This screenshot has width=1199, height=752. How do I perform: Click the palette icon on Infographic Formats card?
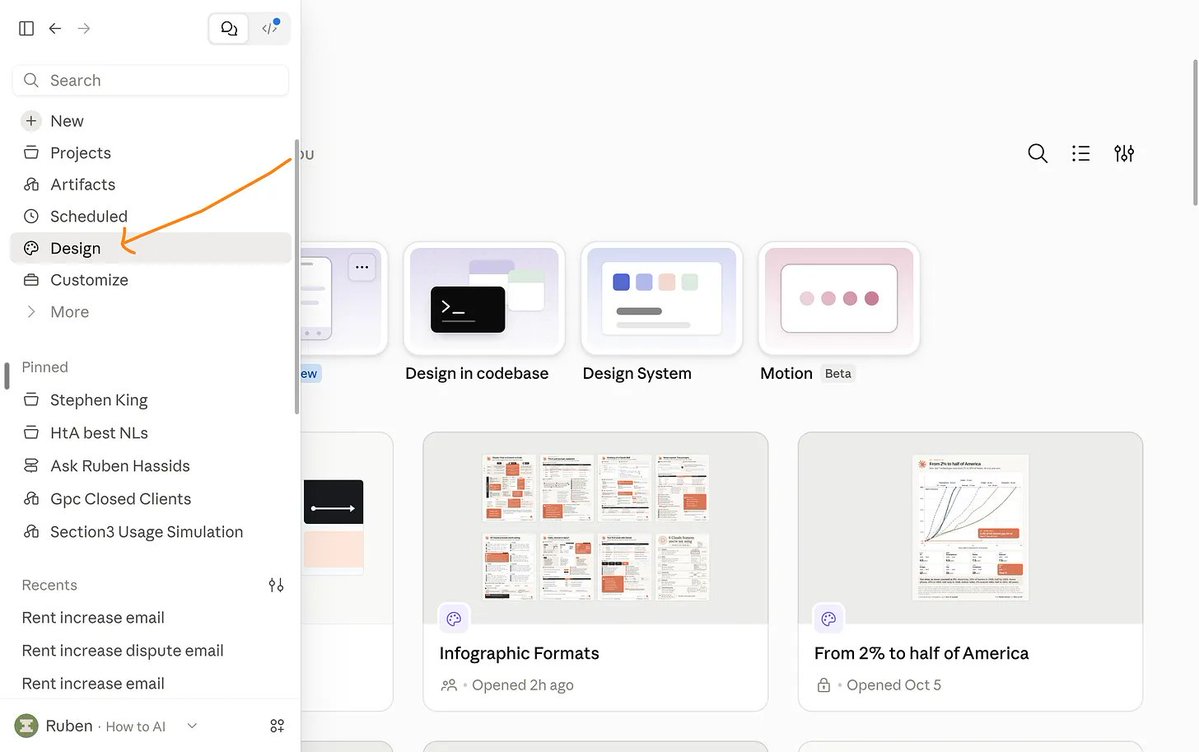point(453,619)
